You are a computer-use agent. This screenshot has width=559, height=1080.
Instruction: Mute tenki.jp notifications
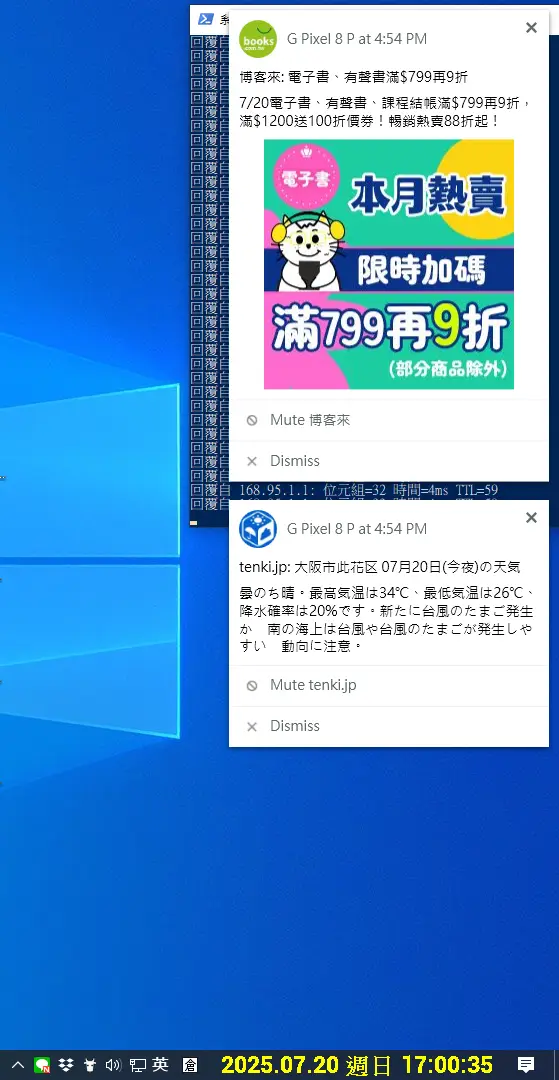[388, 685]
